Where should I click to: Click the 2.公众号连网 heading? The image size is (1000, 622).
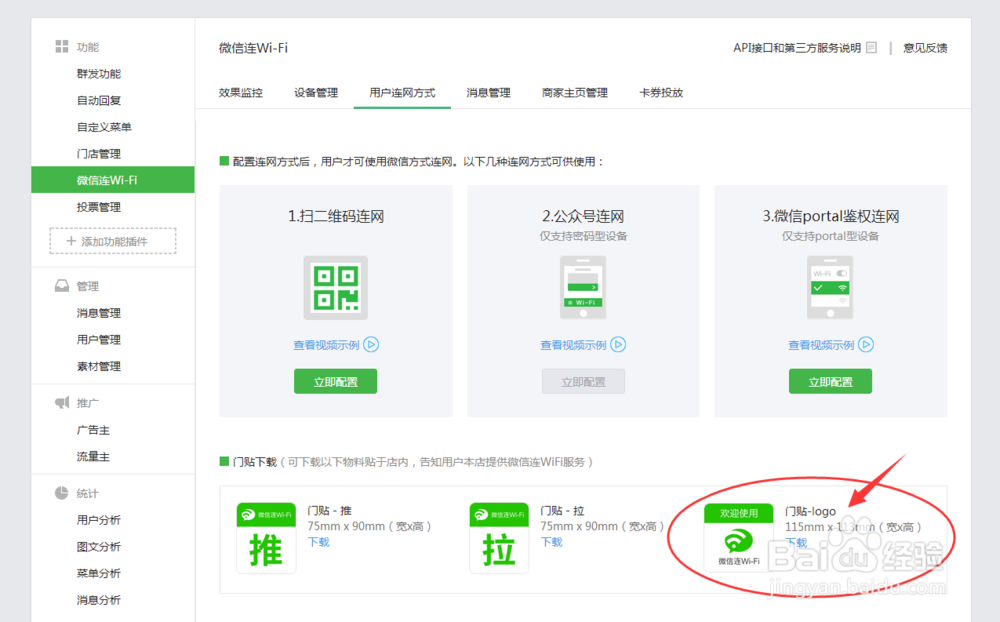click(x=583, y=216)
